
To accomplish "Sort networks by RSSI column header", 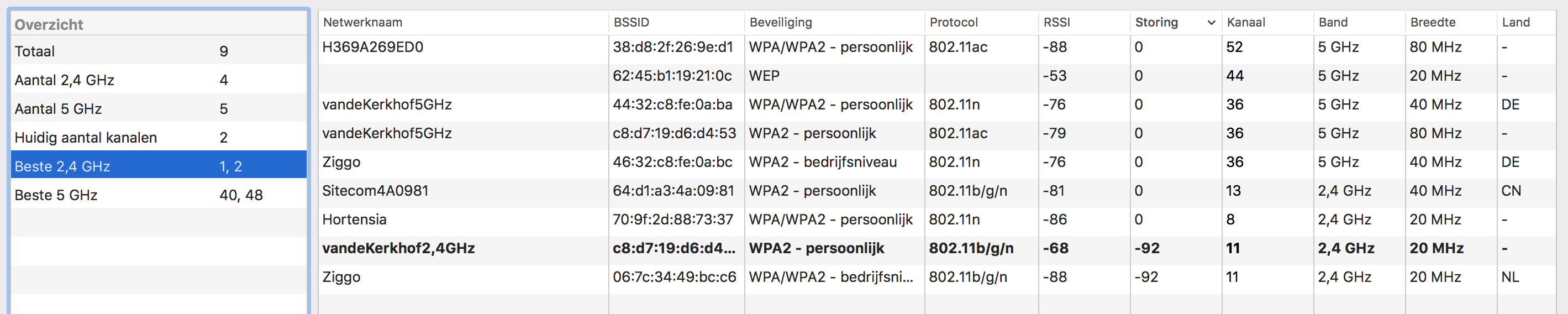I will coord(1057,23).
